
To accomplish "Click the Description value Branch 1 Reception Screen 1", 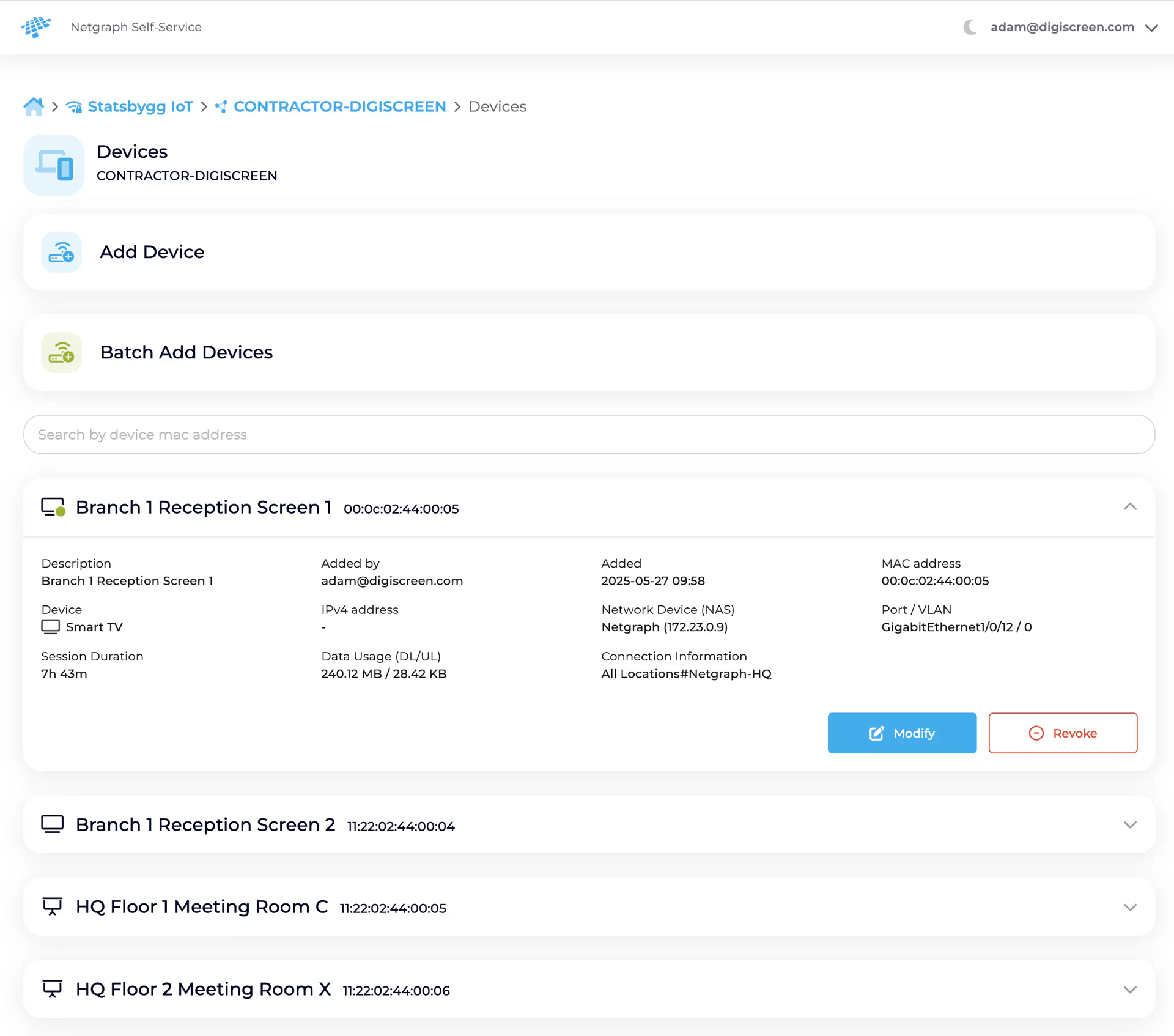I will [127, 580].
